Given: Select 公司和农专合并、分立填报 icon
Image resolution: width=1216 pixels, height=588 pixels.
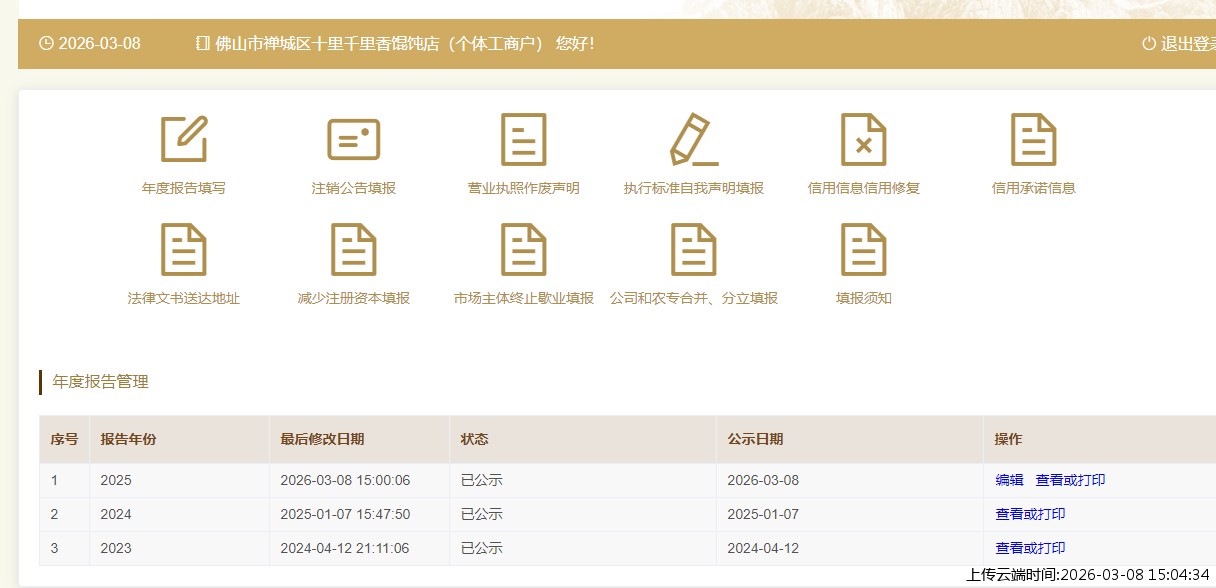Looking at the screenshot, I should (693, 249).
